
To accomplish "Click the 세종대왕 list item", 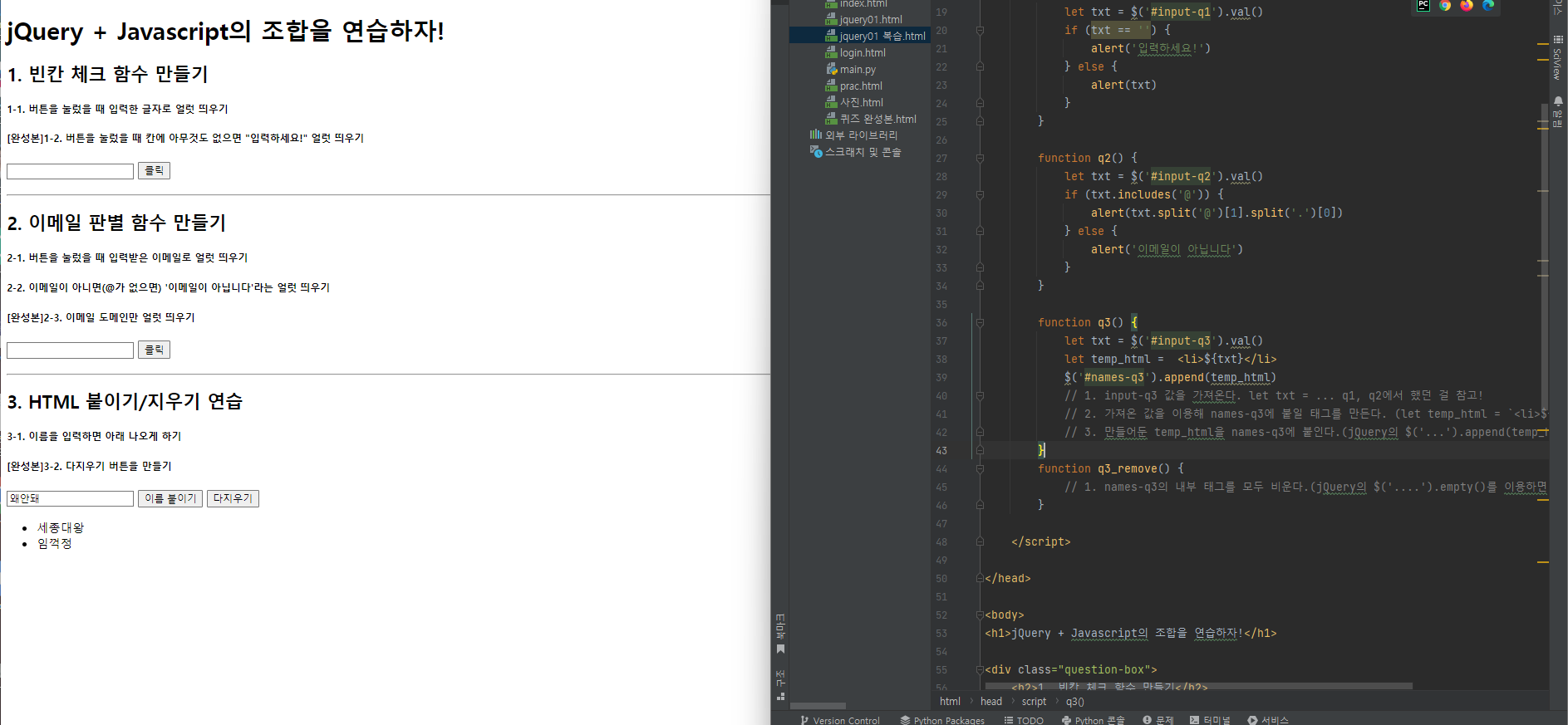I will click(61, 527).
